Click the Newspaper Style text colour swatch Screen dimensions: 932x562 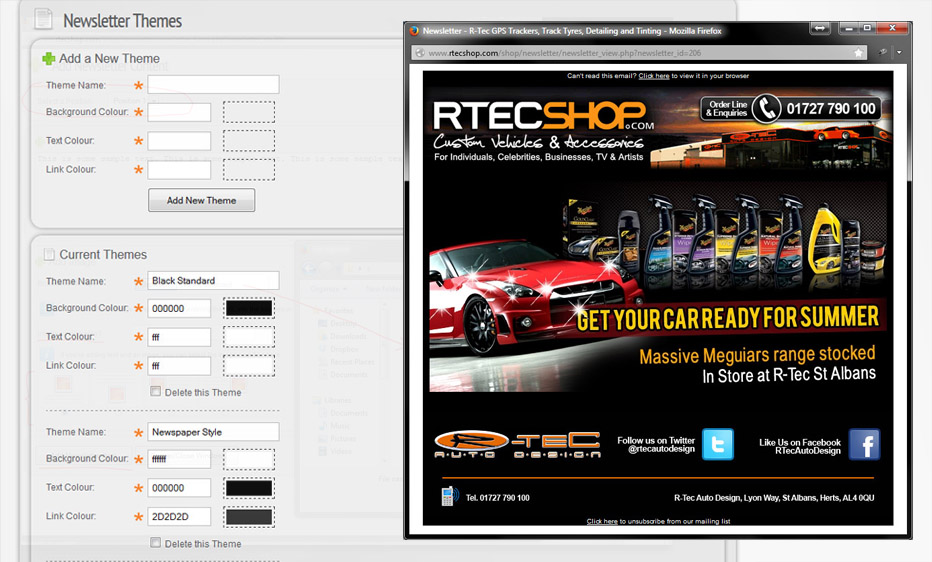click(249, 488)
